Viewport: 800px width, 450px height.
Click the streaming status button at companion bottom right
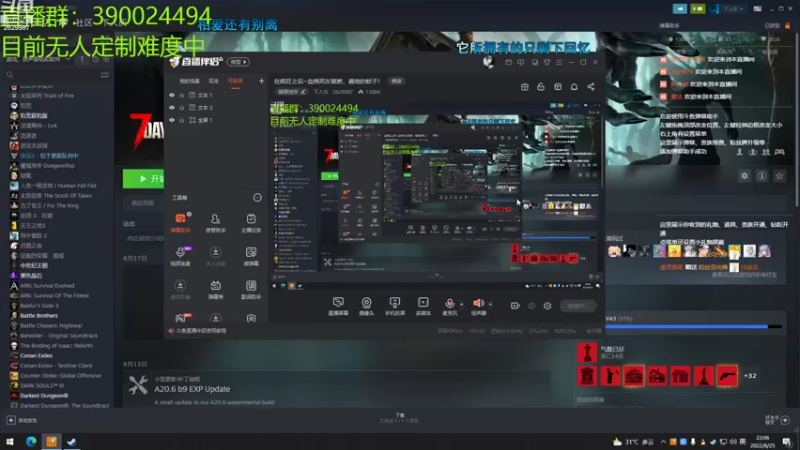pos(578,306)
